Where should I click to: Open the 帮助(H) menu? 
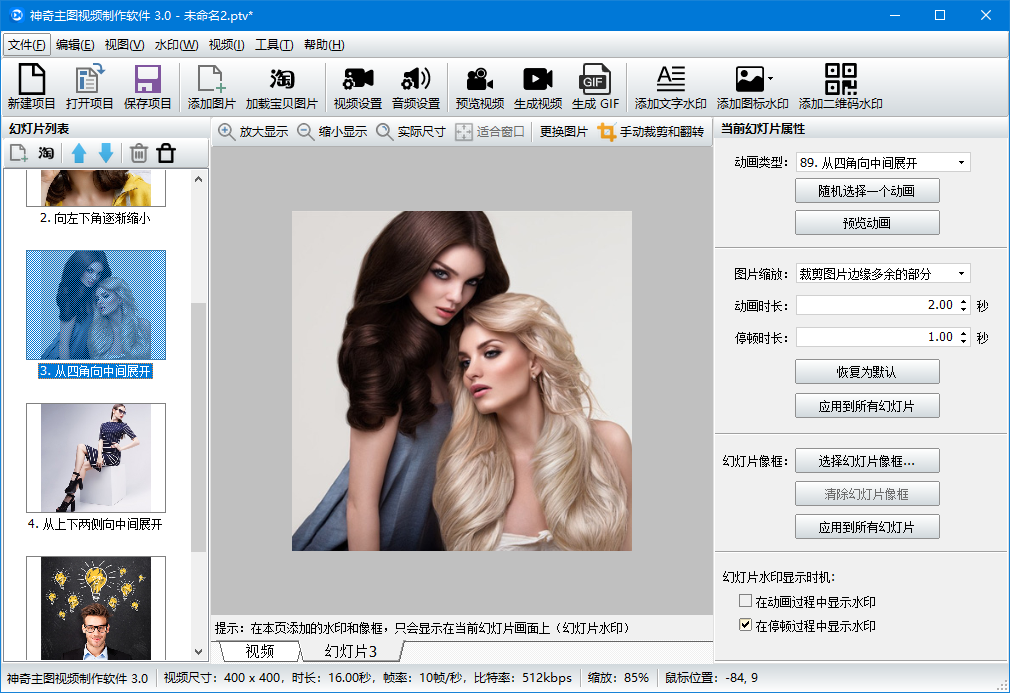point(324,44)
